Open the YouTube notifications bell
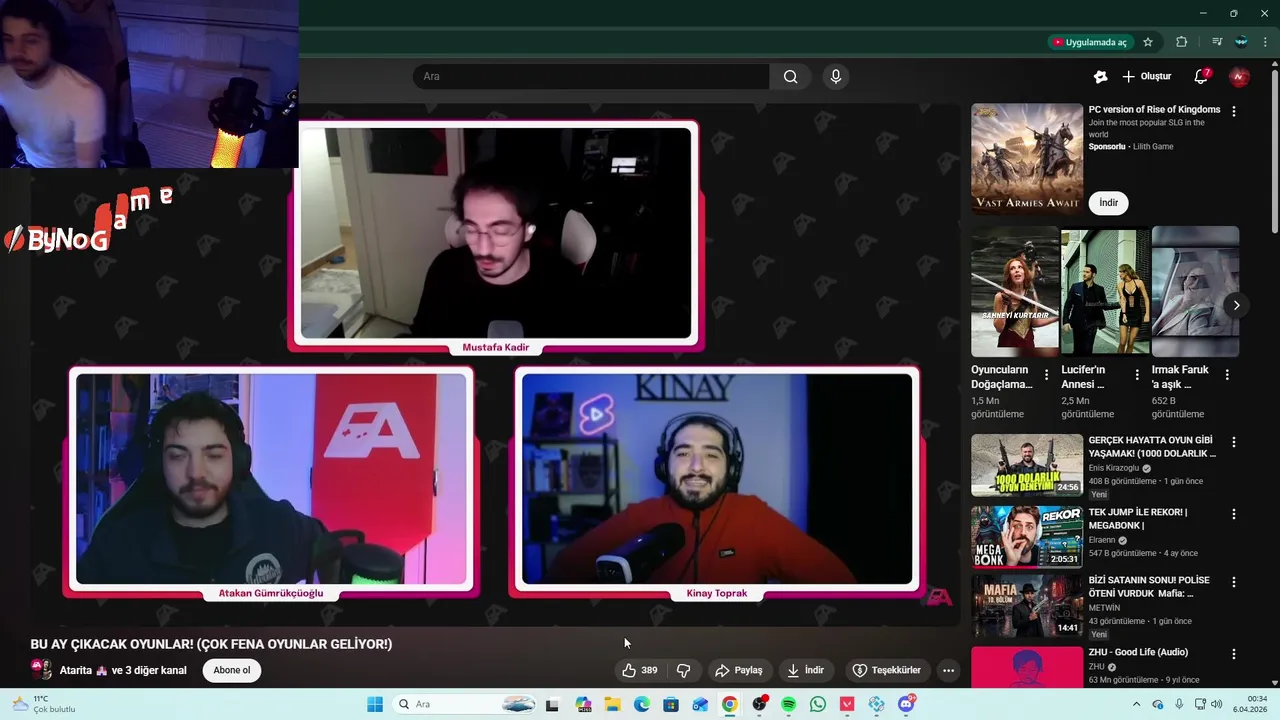 pyautogui.click(x=1201, y=77)
